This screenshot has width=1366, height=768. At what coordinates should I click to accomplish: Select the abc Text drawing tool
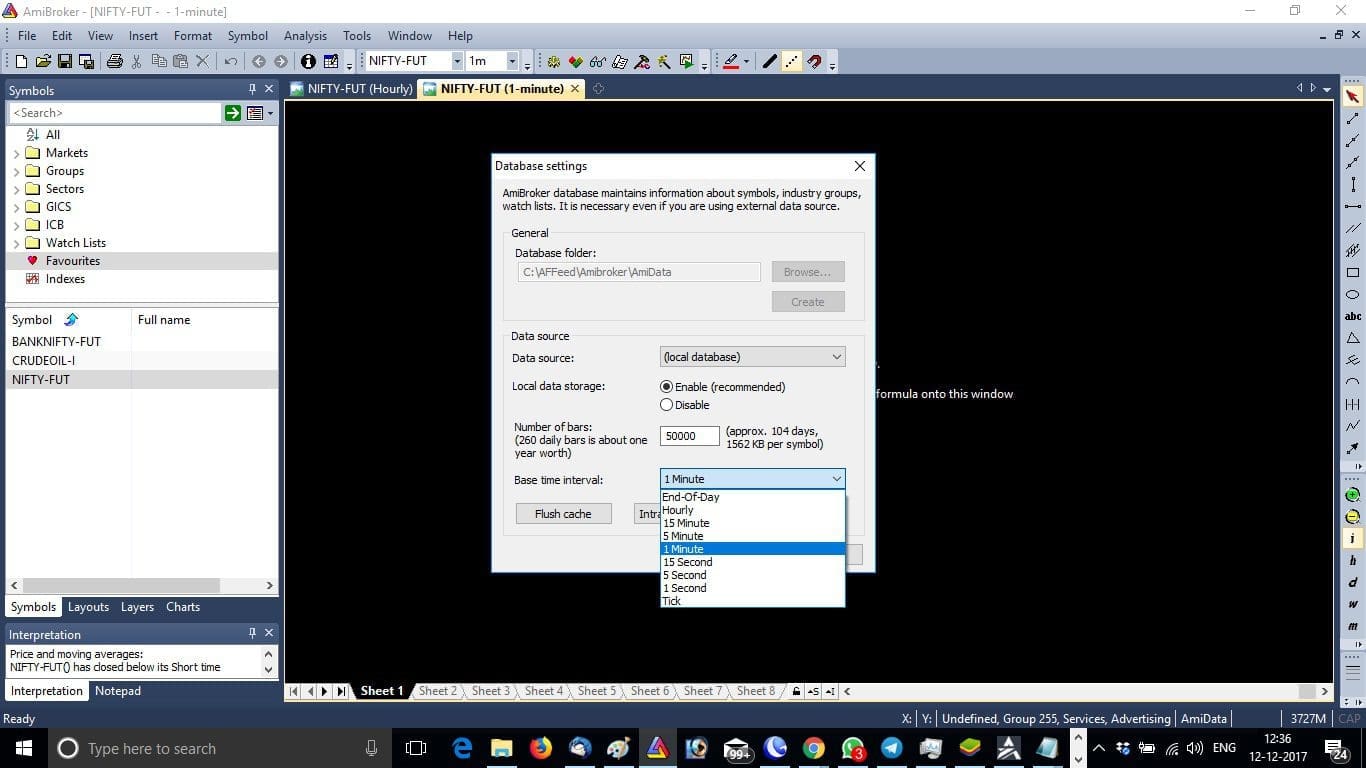pyautogui.click(x=1353, y=316)
